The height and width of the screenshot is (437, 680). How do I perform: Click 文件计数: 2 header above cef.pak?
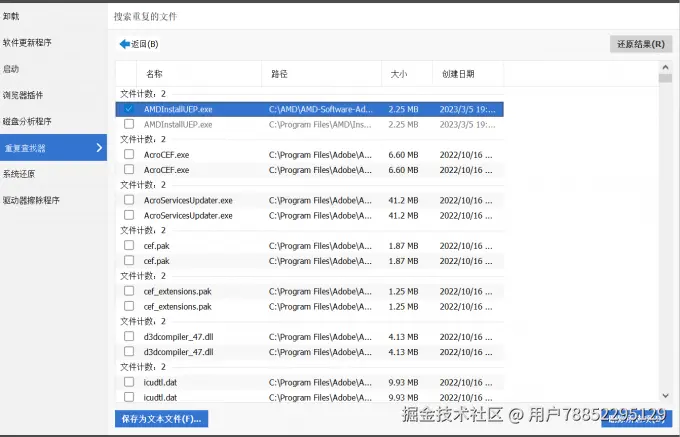pyautogui.click(x=143, y=230)
